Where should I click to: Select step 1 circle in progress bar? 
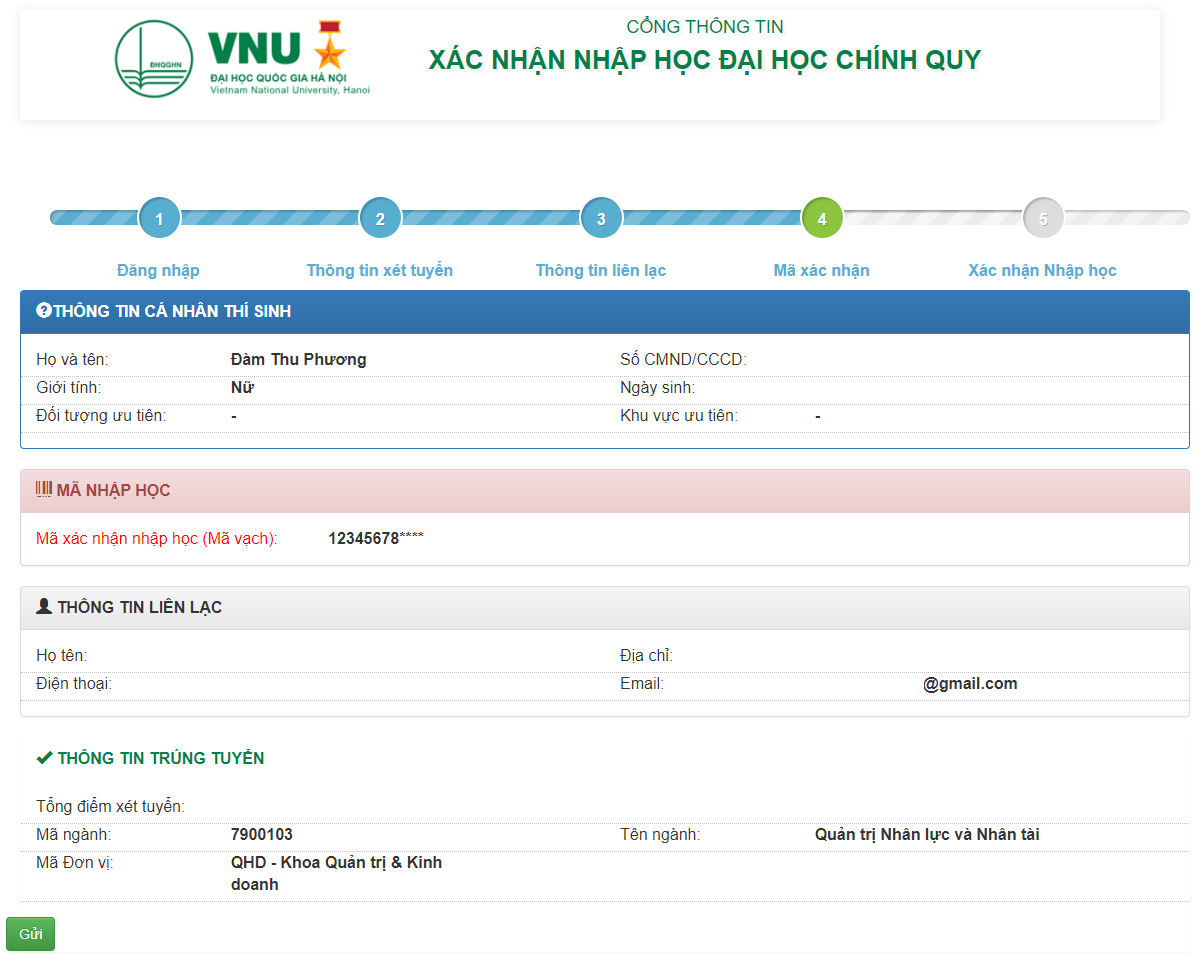coord(159,218)
